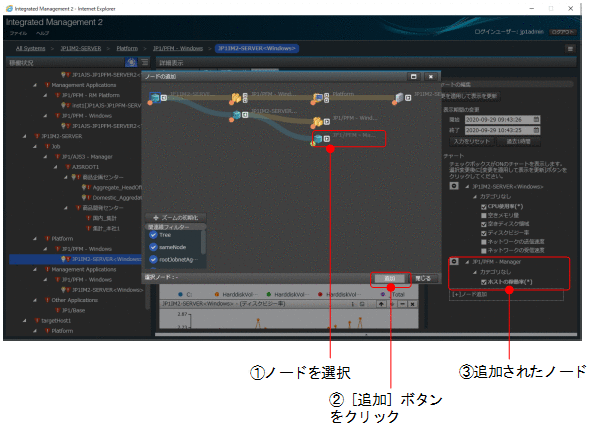The height and width of the screenshot is (433, 596).
Task: Check the ネットワークの送信速度 checkbox
Action: tap(483, 242)
